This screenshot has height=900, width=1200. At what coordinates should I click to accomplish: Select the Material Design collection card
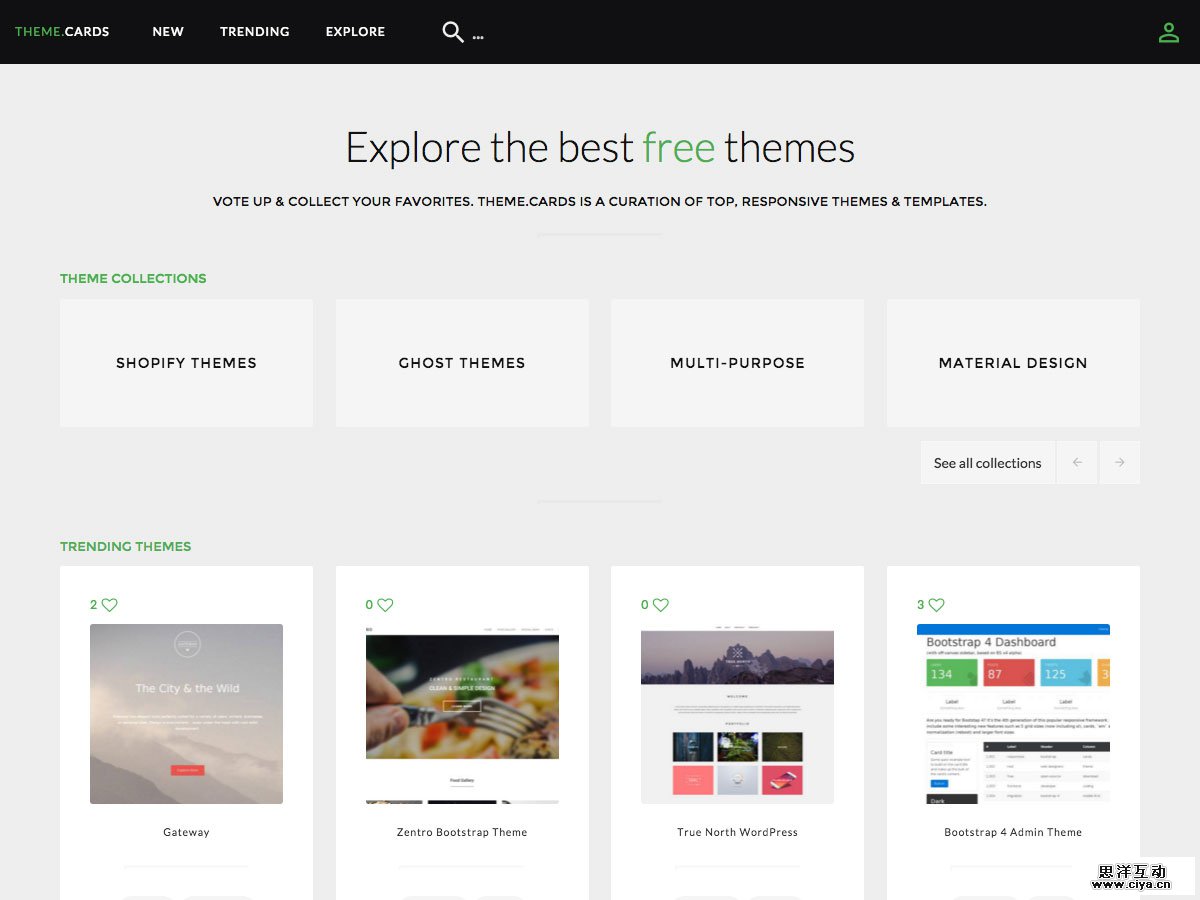(x=1013, y=363)
